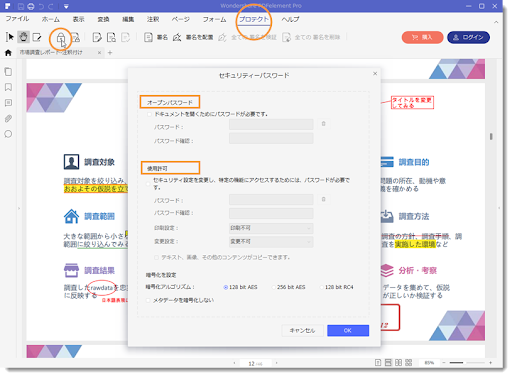Click the page number field
This screenshot has width=512, height=377.
pos(255,363)
